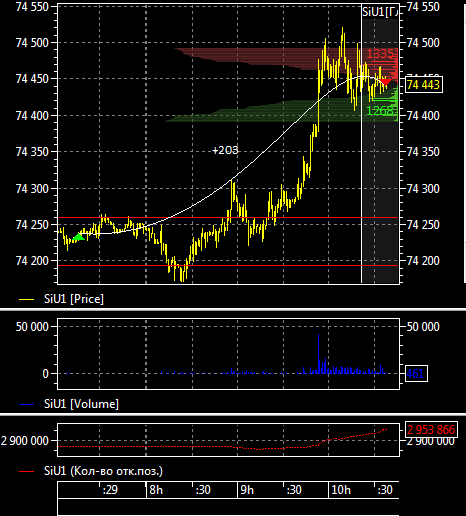Click the blue volume legend line swatch

tap(27, 405)
